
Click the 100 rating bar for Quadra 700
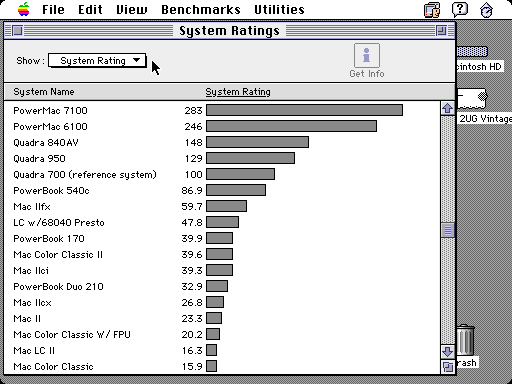(240, 174)
